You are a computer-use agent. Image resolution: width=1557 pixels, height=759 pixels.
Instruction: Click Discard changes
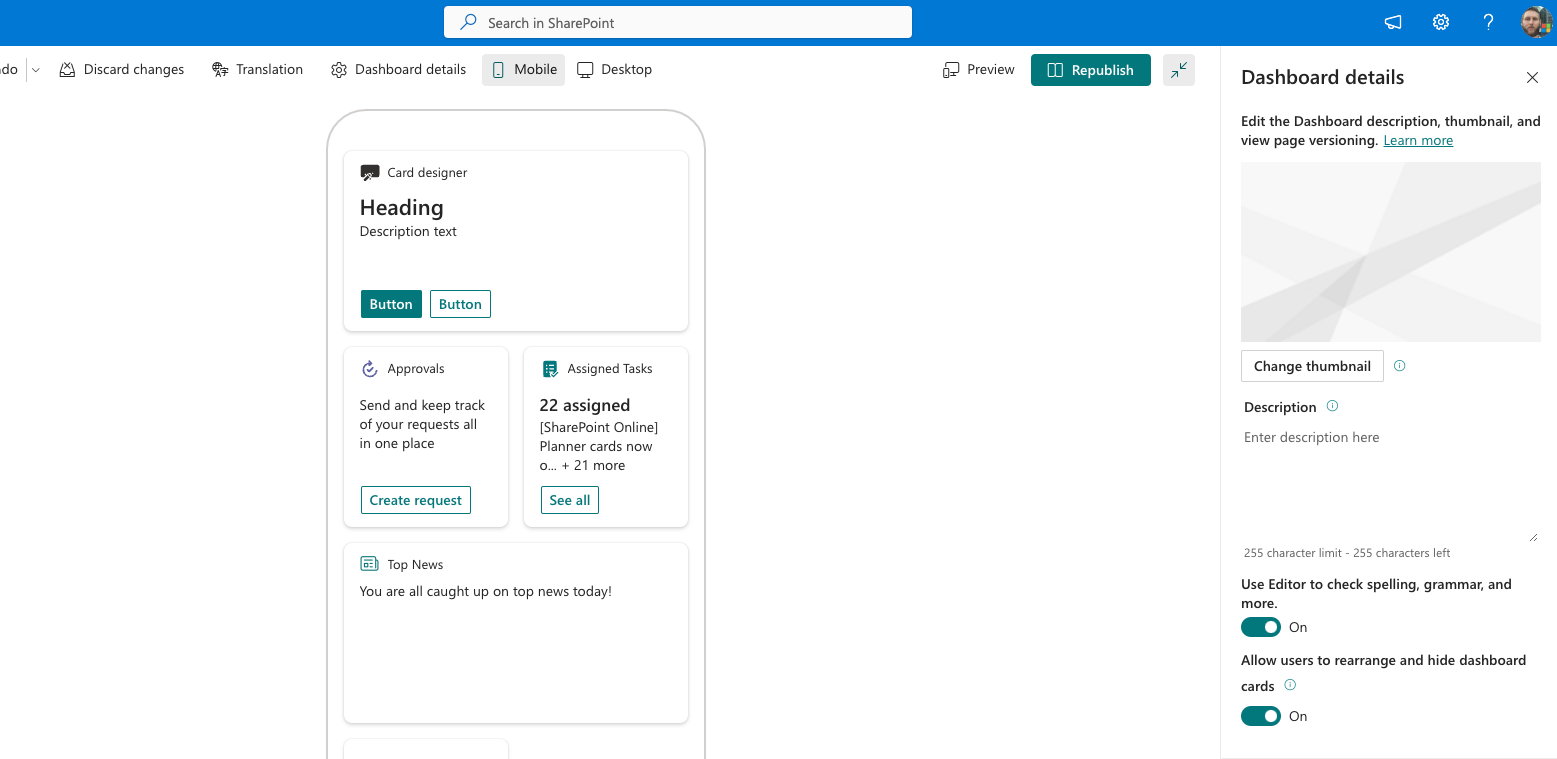tap(122, 70)
